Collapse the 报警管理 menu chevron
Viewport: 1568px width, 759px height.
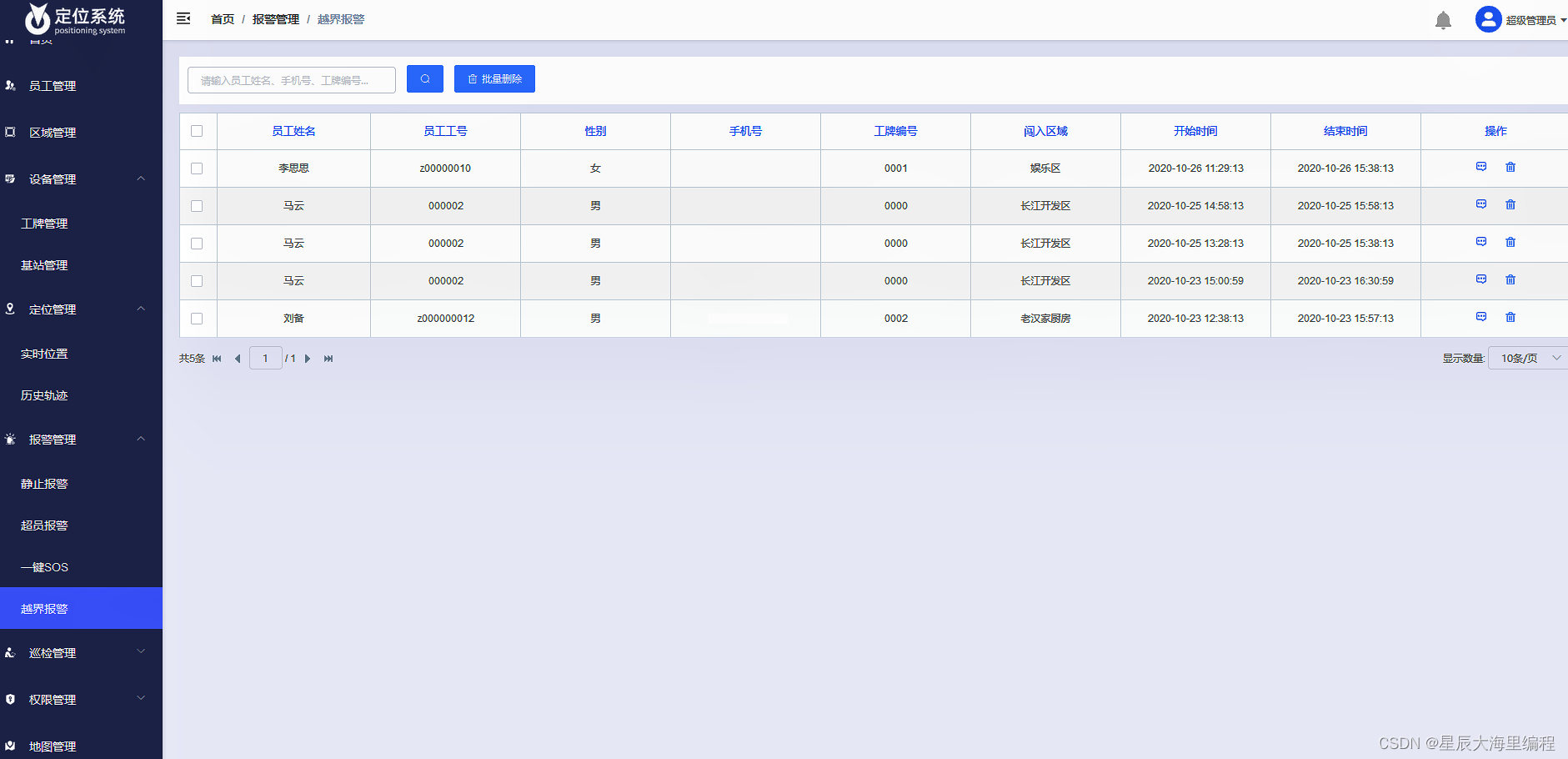(141, 439)
